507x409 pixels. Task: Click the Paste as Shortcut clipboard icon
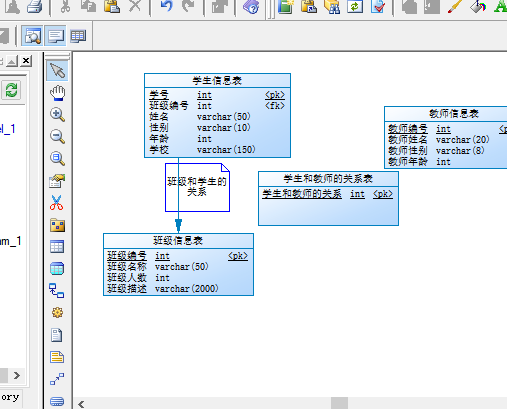309,7
